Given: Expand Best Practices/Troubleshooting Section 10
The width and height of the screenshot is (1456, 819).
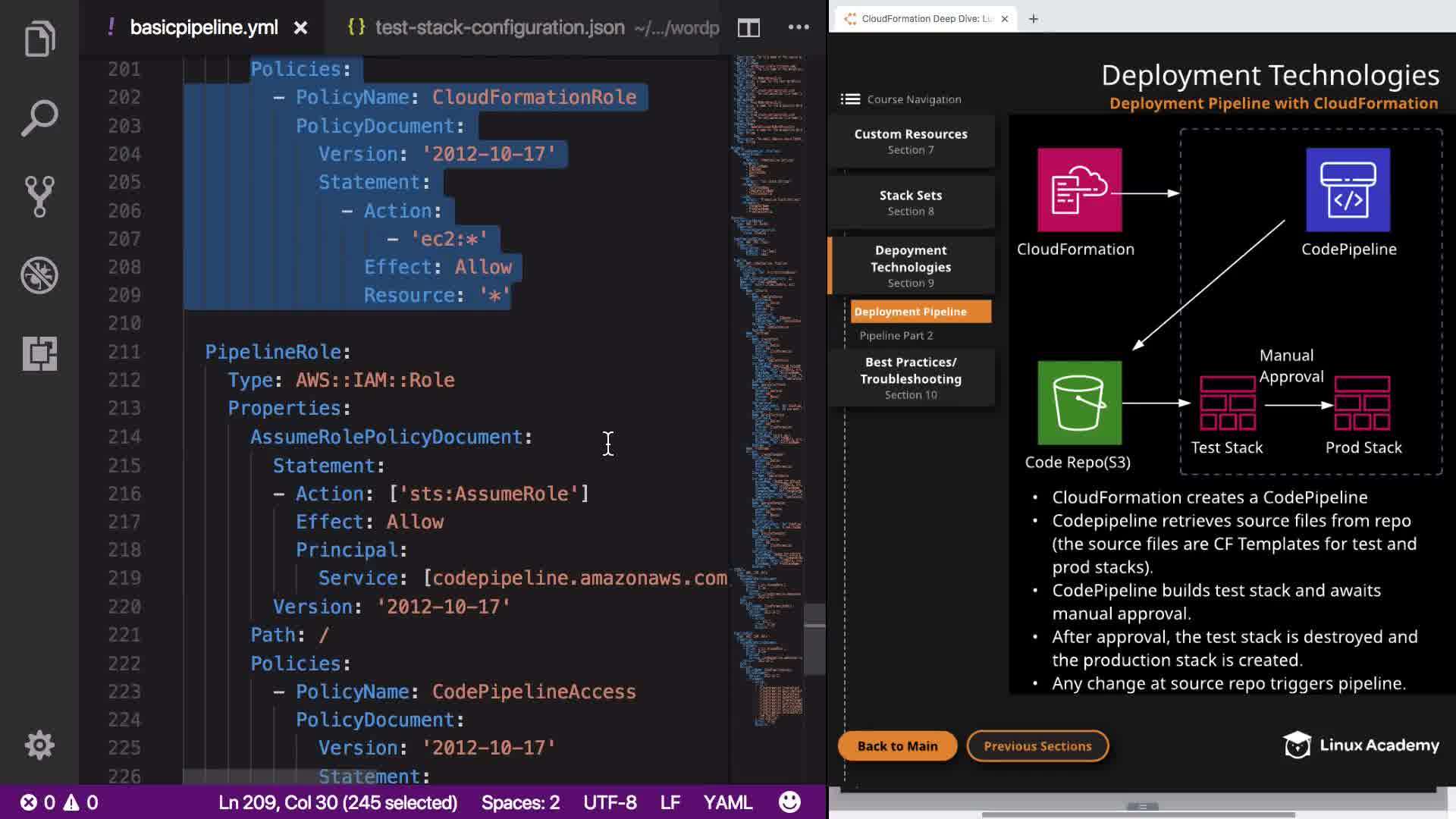Looking at the screenshot, I should 911,378.
